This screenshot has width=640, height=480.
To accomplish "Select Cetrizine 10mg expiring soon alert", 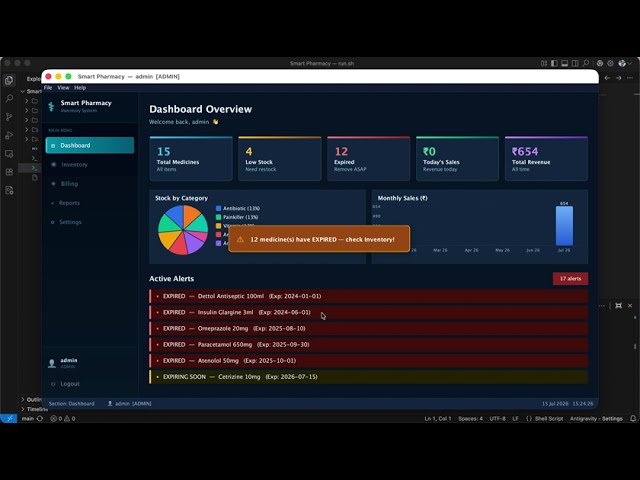I will (x=369, y=377).
